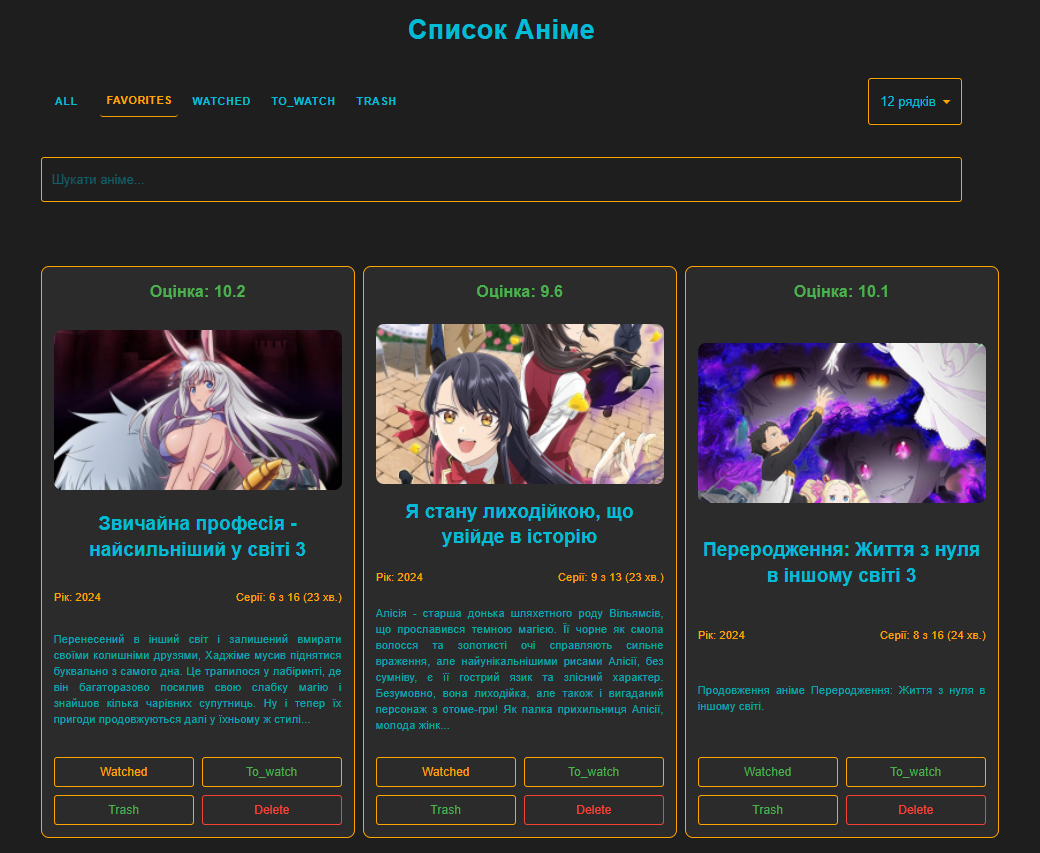Click 'Серії: 6 з 16 (23 хв.)'
This screenshot has width=1040, height=853.
pos(289,597)
